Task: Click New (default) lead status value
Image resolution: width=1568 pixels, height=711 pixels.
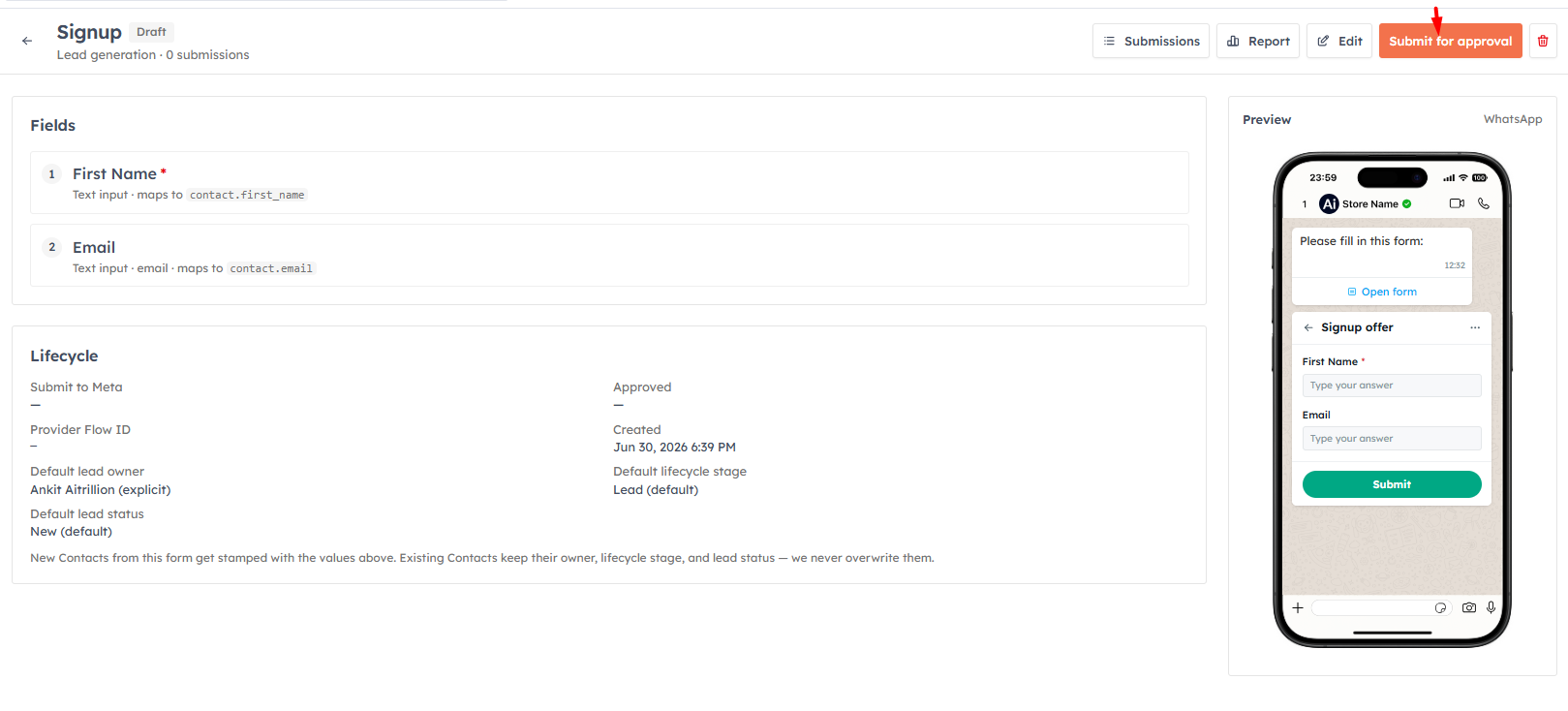Action: coord(71,532)
